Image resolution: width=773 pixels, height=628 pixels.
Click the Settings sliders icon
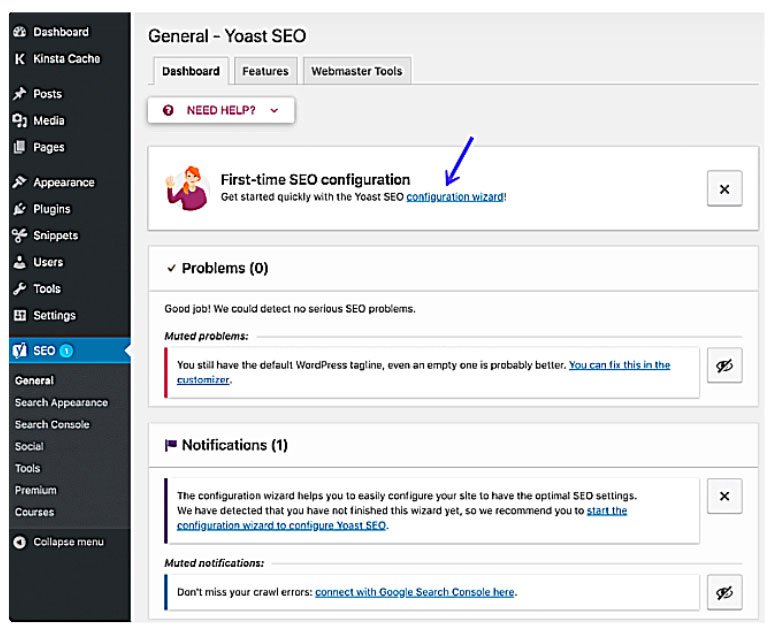[20, 315]
